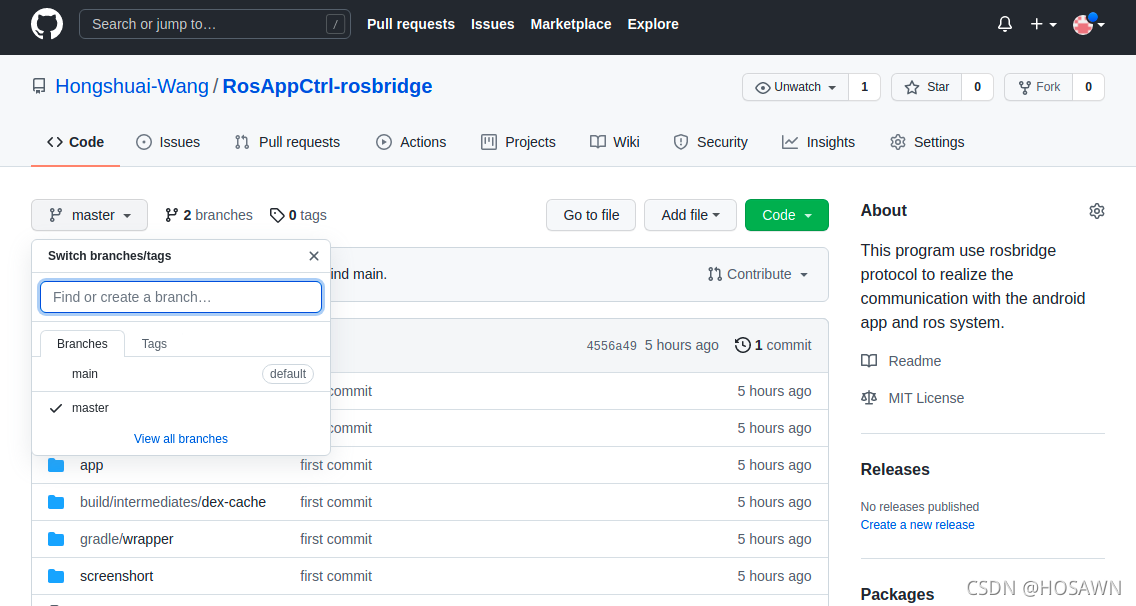1136x606 pixels.
Task: Open the screenshort folder
Action: click(x=117, y=576)
